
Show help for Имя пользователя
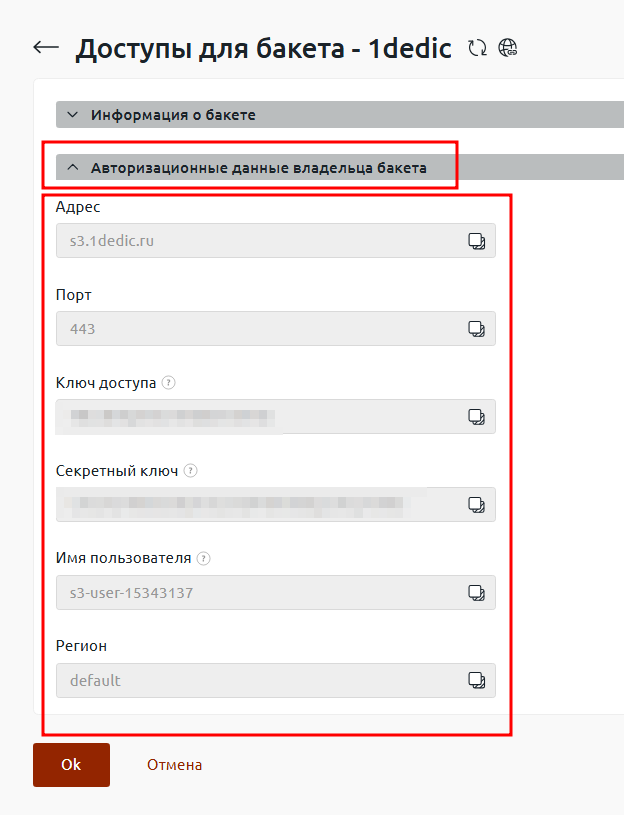[x=204, y=559]
